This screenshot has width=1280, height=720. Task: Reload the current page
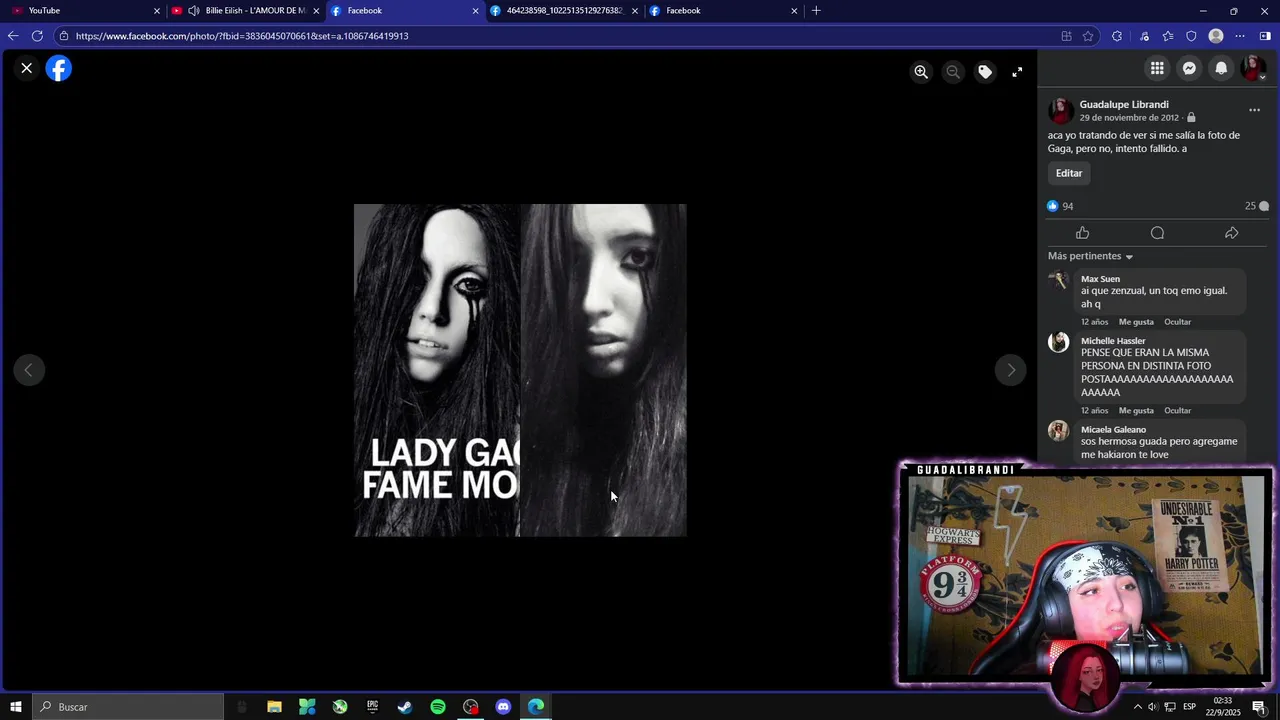coord(37,36)
